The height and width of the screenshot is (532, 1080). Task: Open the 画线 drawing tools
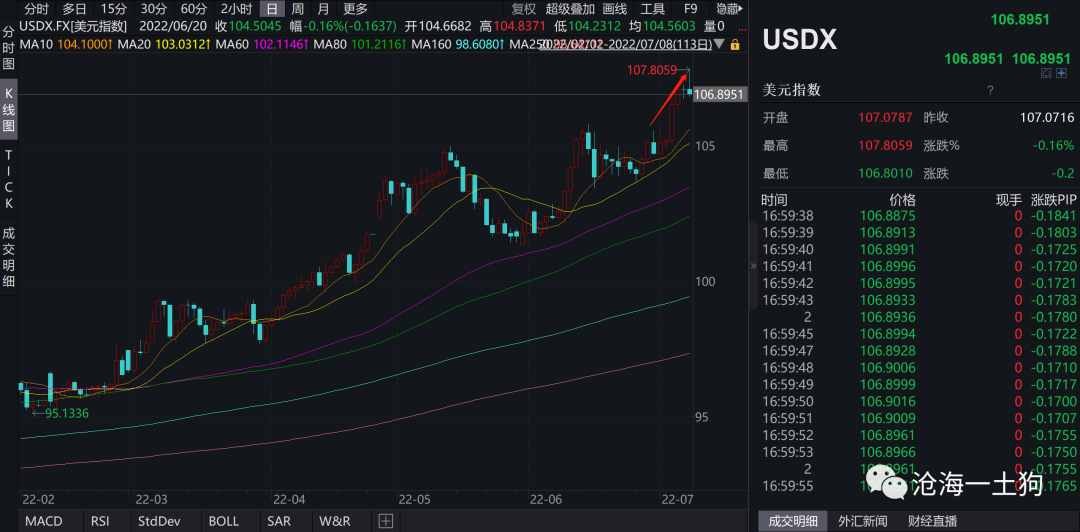[614, 9]
